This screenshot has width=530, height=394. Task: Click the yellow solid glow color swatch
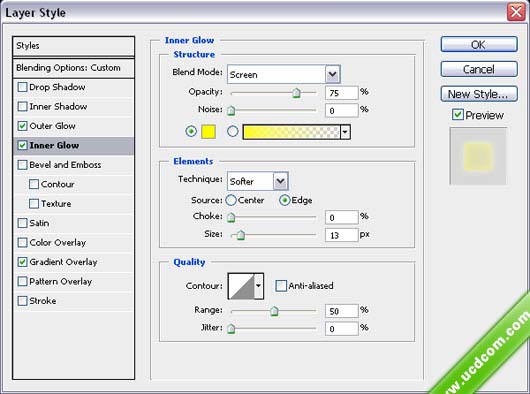click(x=208, y=131)
